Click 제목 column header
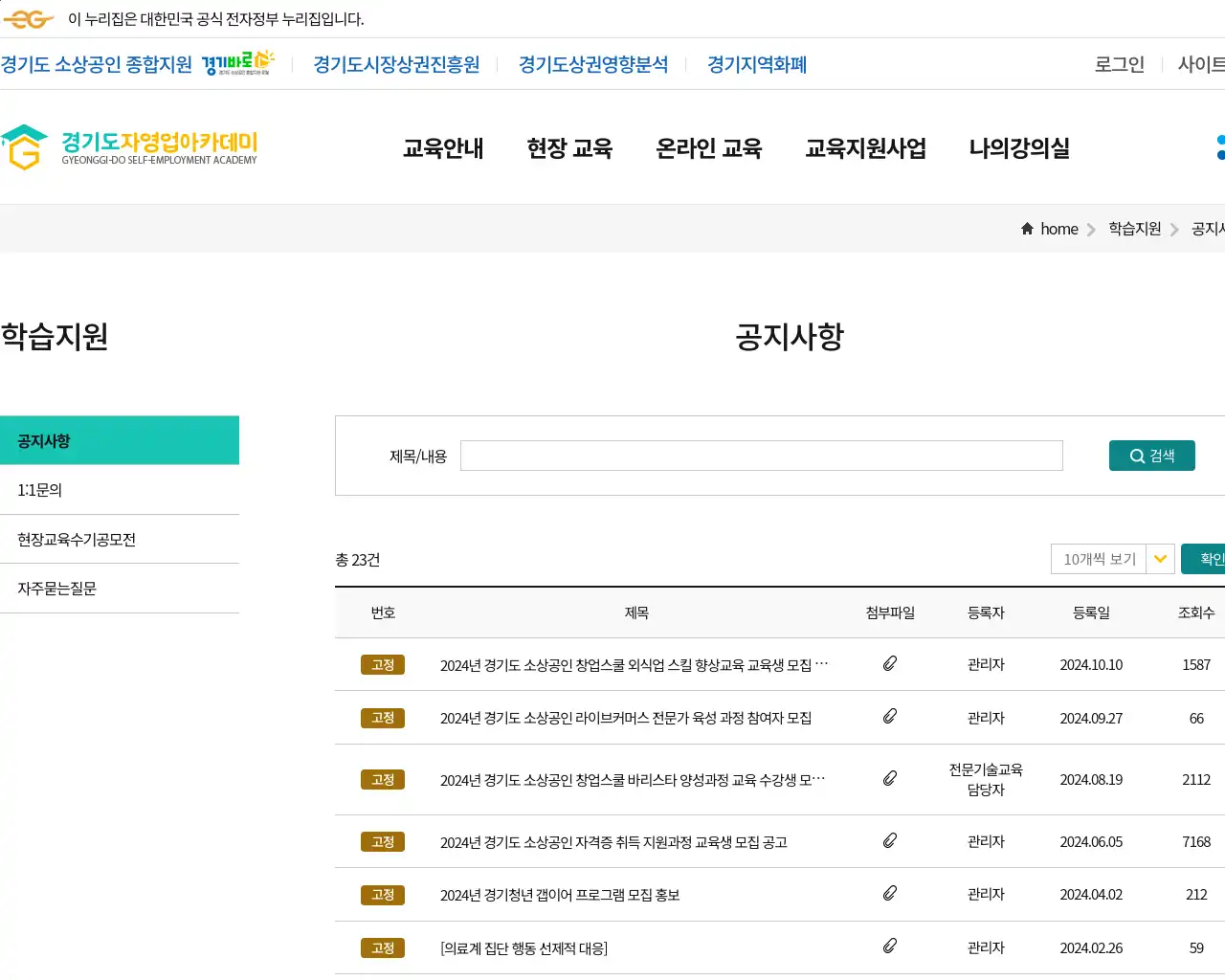Screen dimensions: 1225x980 pyautogui.click(x=636, y=612)
